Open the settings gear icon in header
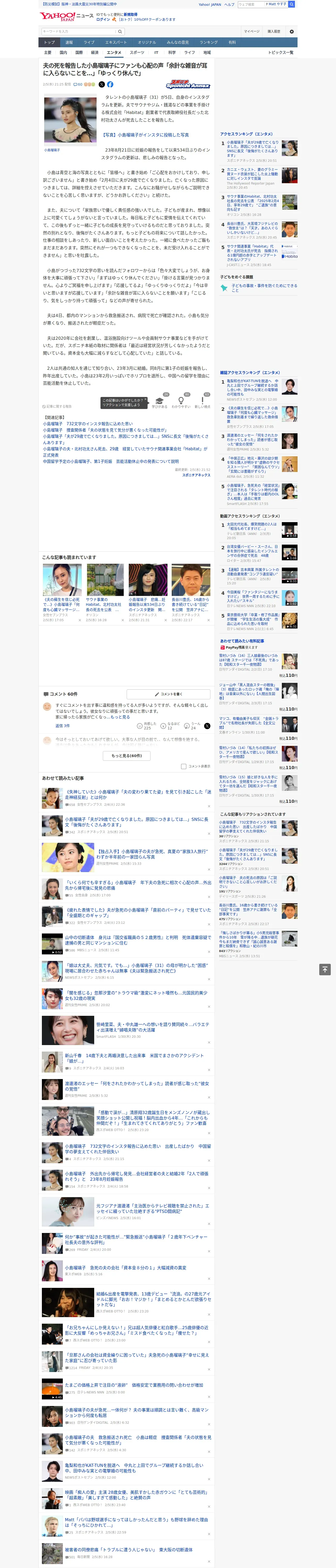Viewport: 336px width, 1568px height. coord(292,31)
